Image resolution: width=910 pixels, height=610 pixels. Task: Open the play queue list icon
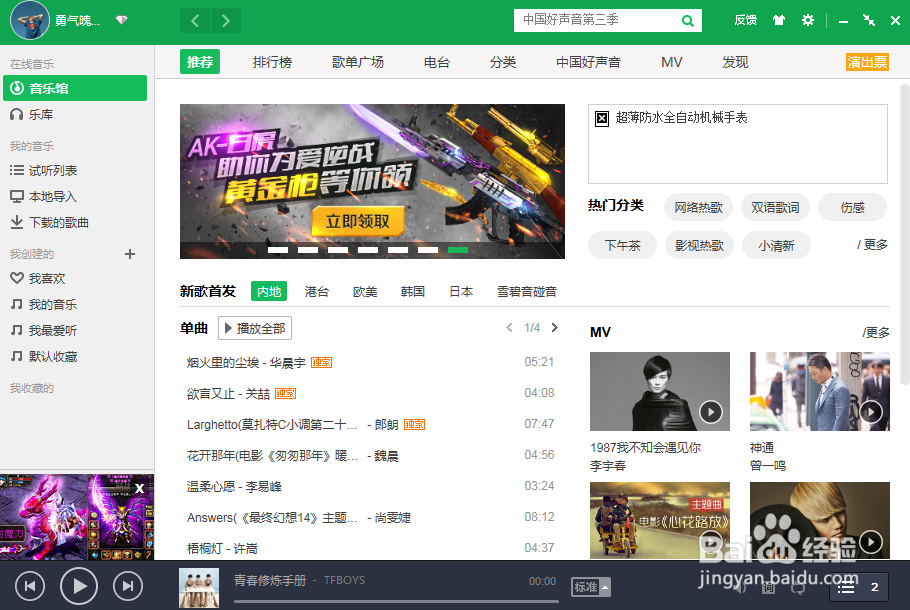point(846,587)
